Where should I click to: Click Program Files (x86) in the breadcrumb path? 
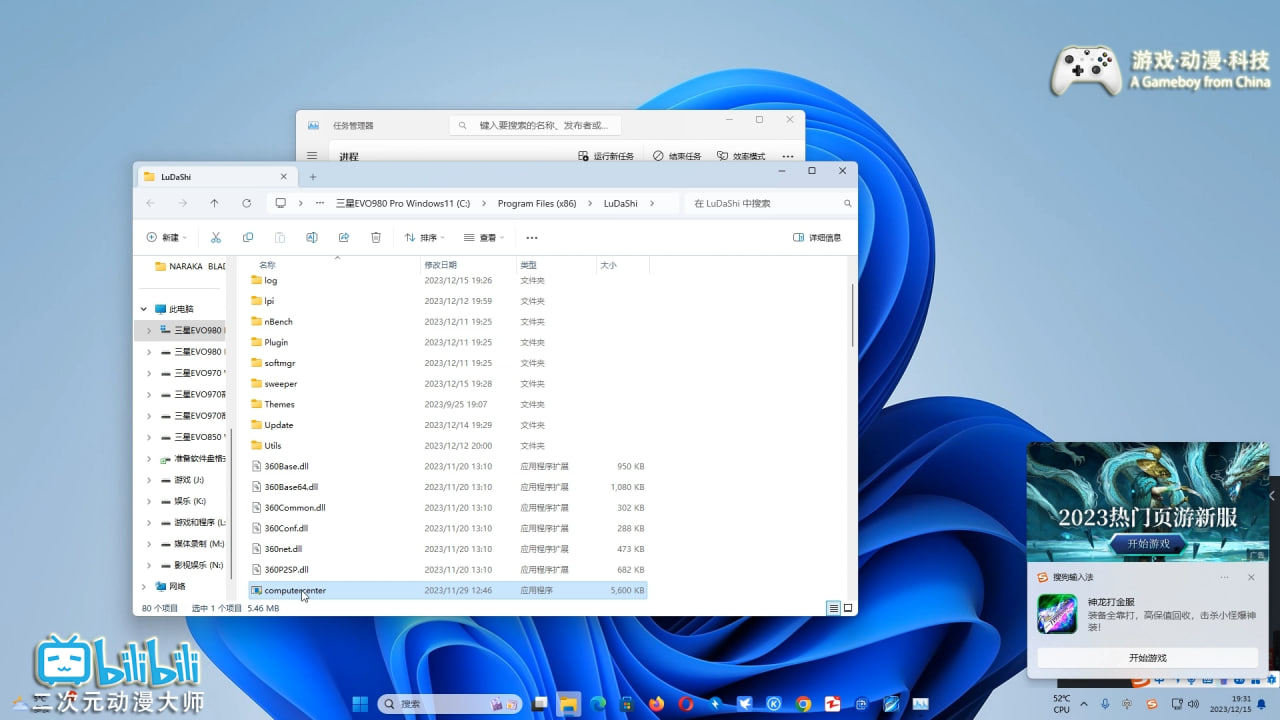pyautogui.click(x=538, y=203)
